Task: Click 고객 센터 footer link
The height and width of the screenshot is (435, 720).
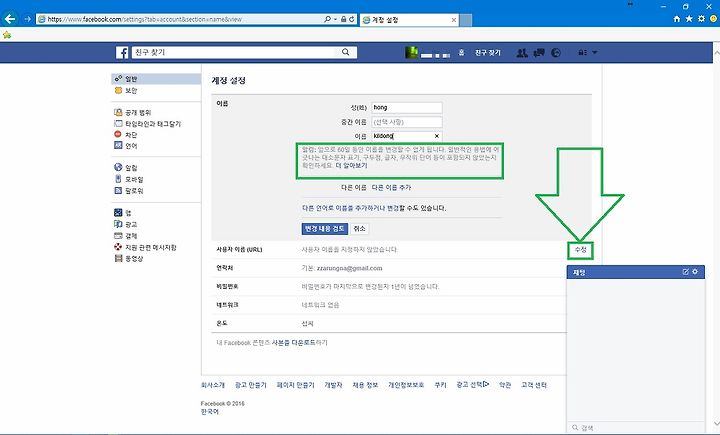Action: [x=534, y=385]
